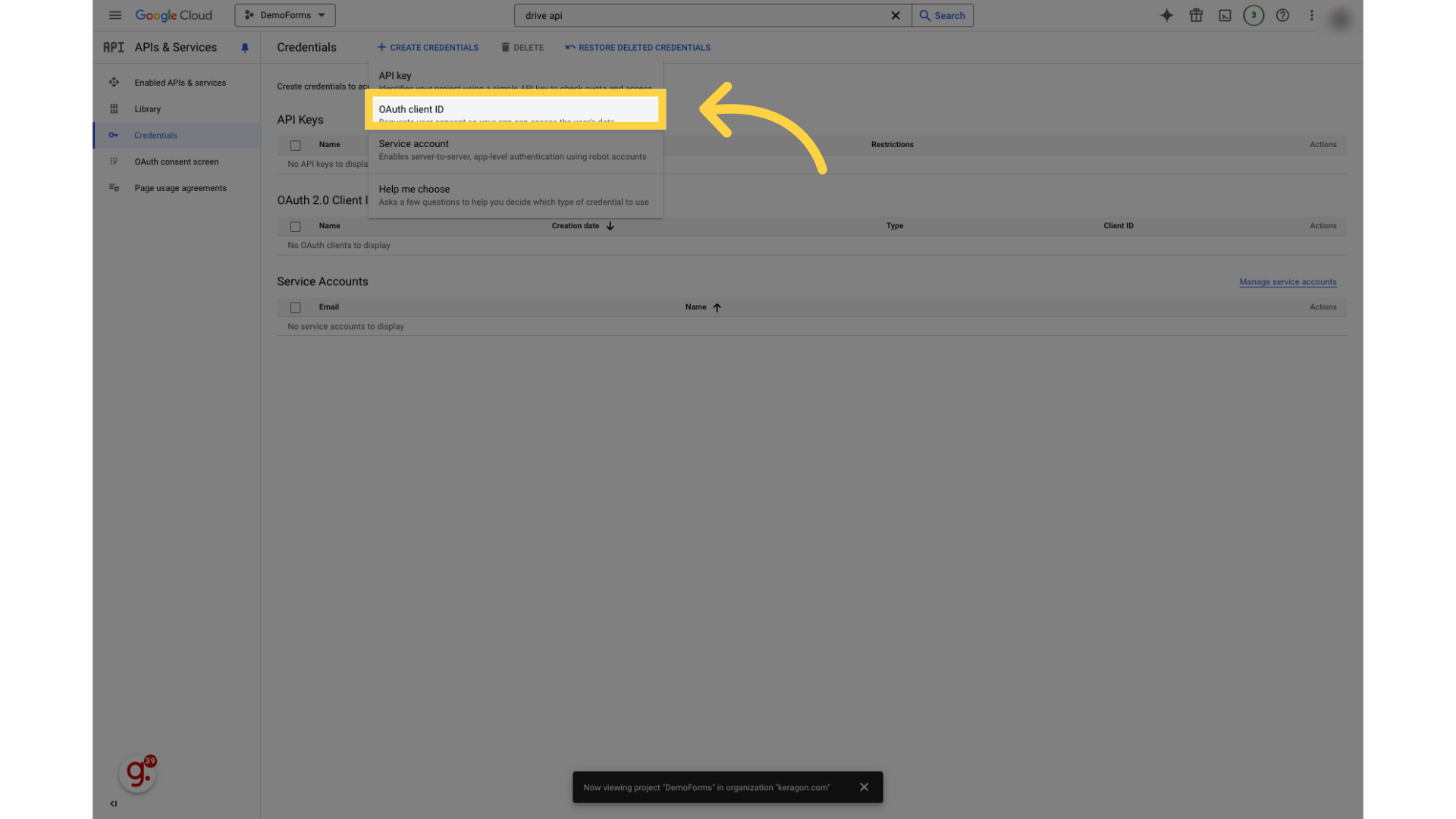Click the API logo icon beside APIs & Services
The image size is (1456, 819).
click(114, 47)
